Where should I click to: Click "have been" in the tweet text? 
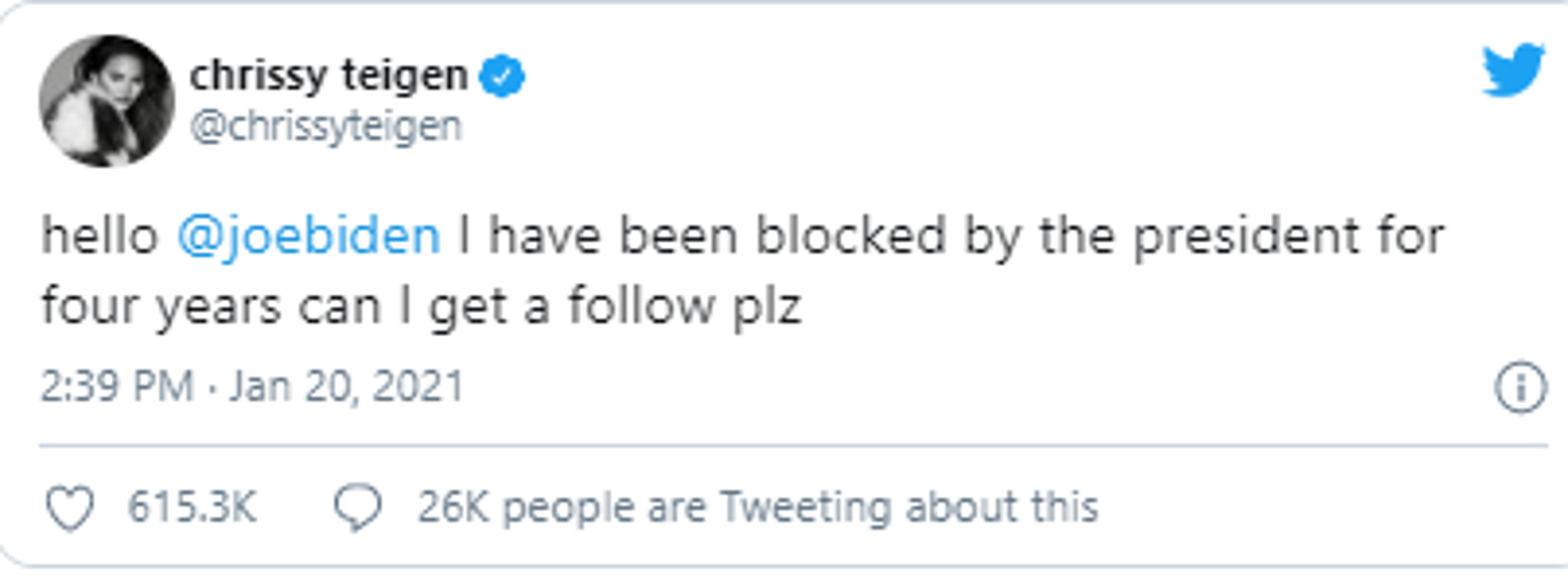pyautogui.click(x=614, y=236)
